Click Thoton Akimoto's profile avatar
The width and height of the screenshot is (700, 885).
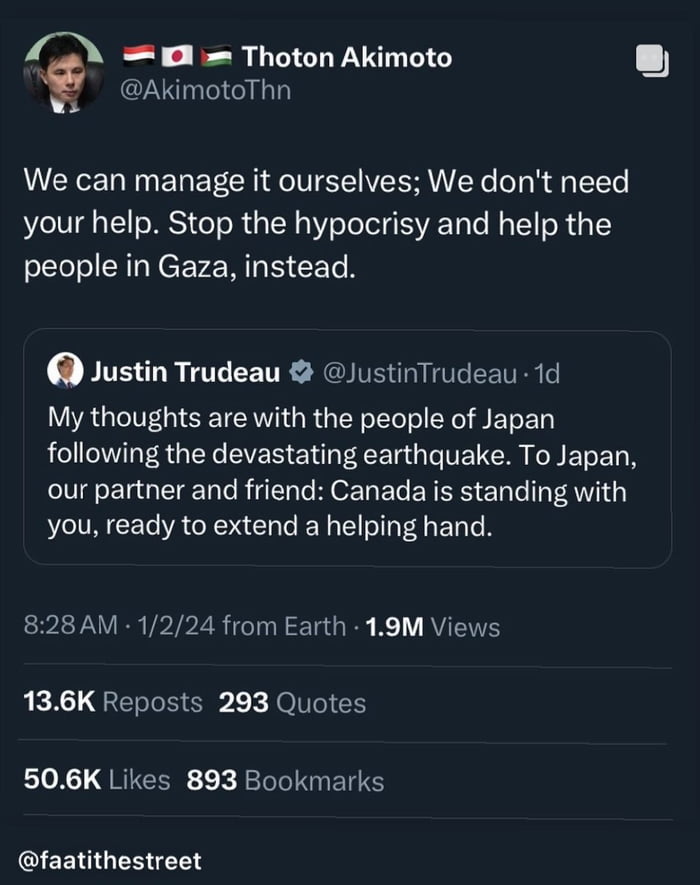pyautogui.click(x=64, y=72)
